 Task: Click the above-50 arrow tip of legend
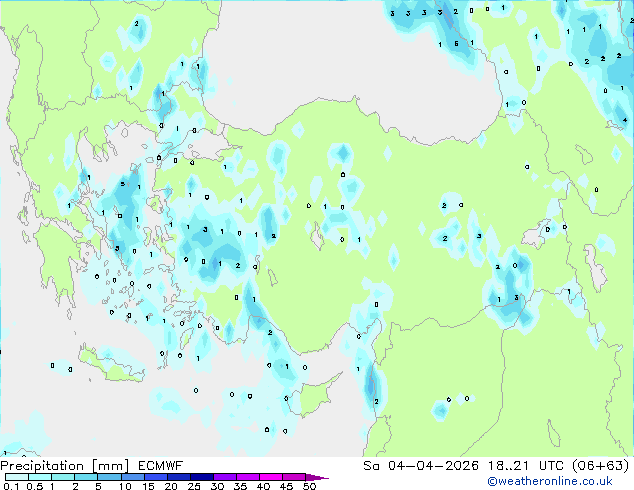pyautogui.click(x=317, y=477)
